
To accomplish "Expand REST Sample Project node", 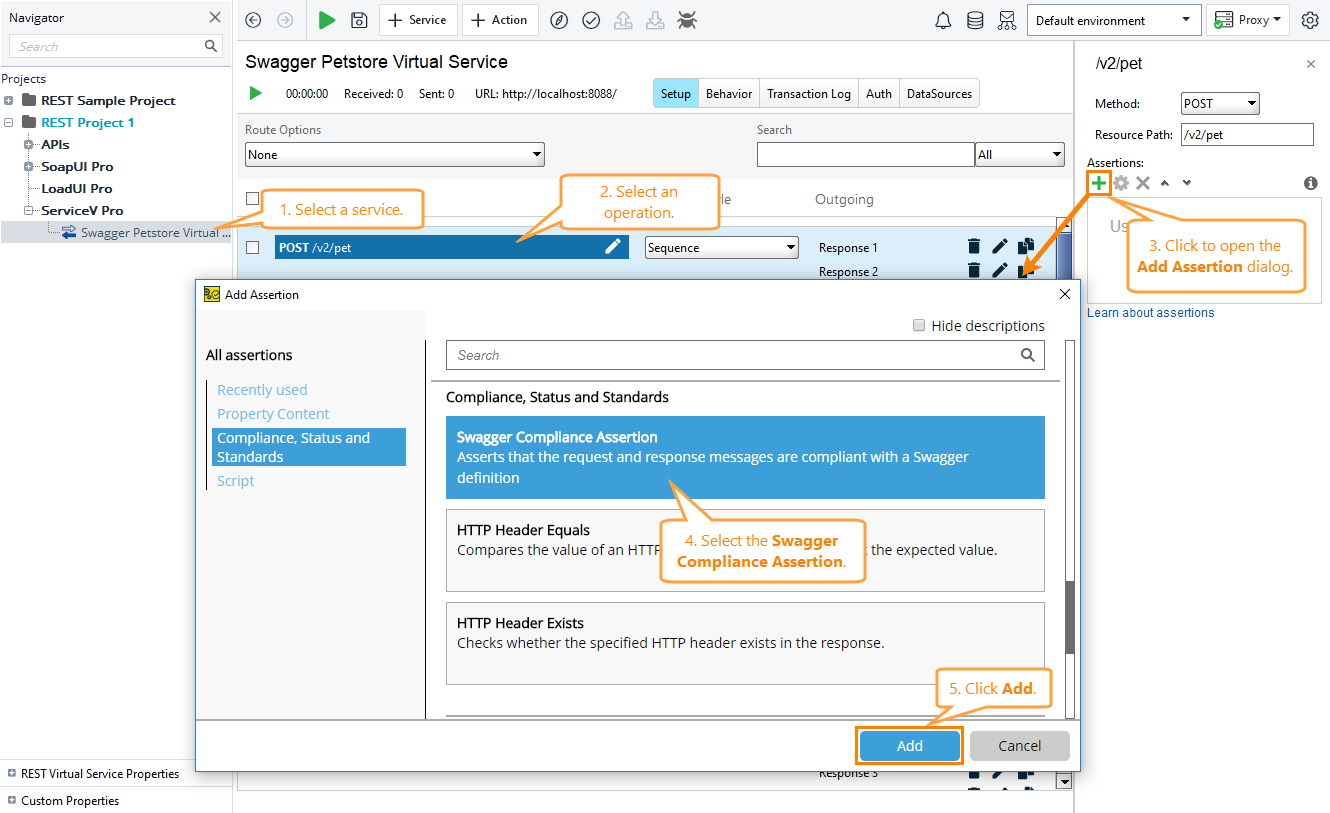I will click(10, 100).
